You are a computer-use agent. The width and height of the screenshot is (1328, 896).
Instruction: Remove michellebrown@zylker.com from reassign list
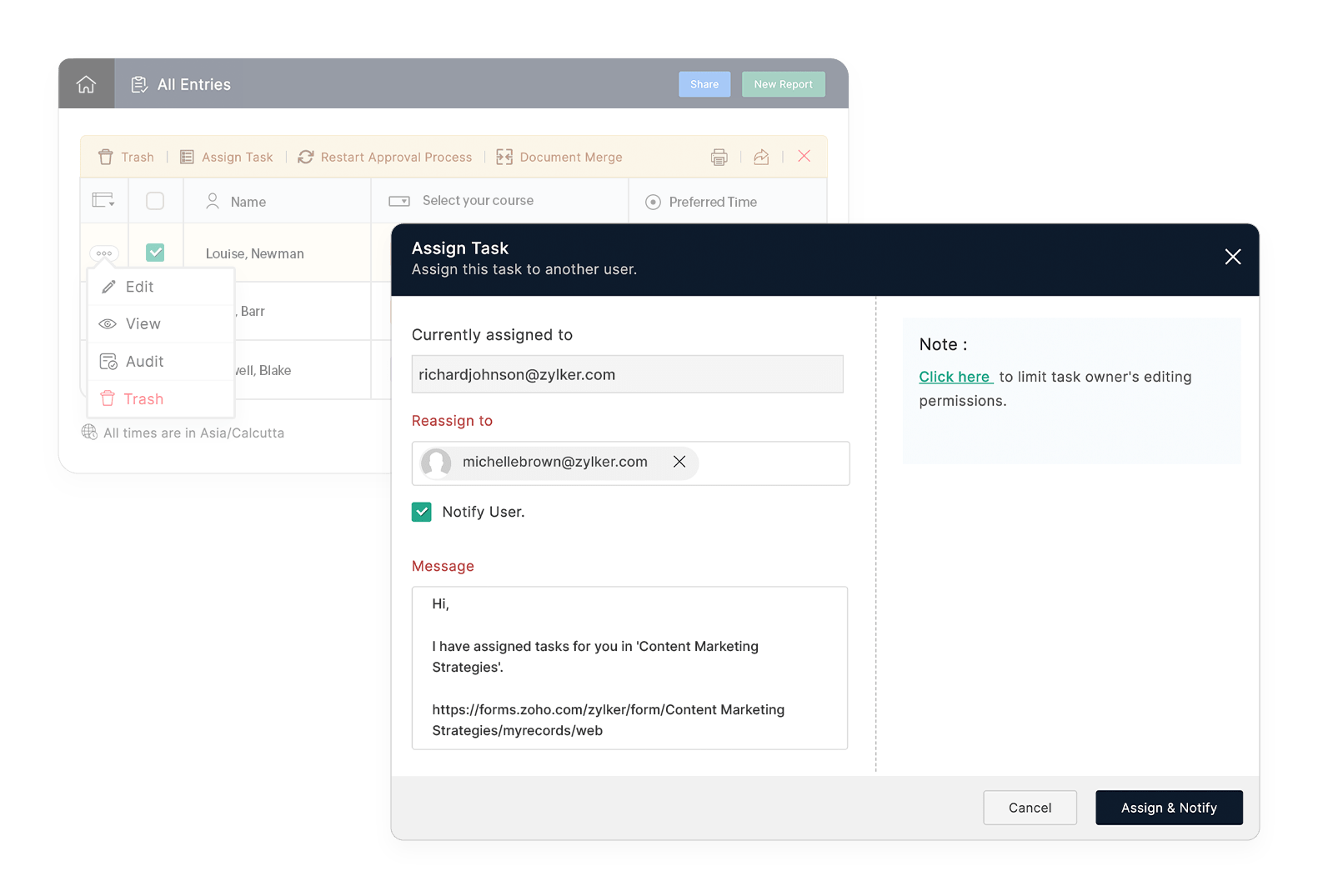679,462
